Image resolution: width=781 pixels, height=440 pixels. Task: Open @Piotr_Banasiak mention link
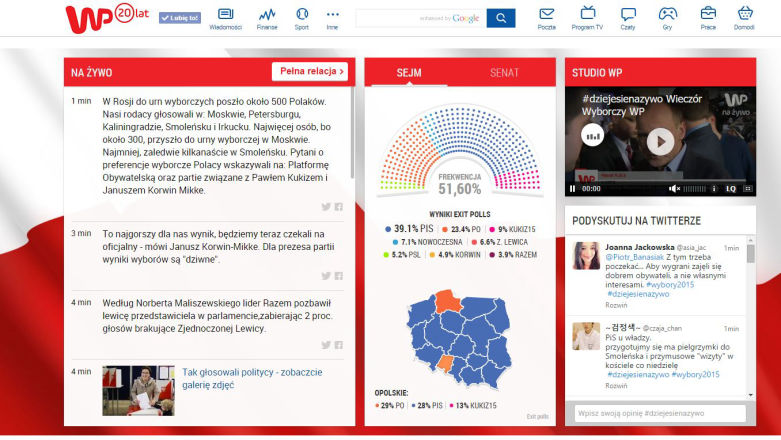coord(635,257)
